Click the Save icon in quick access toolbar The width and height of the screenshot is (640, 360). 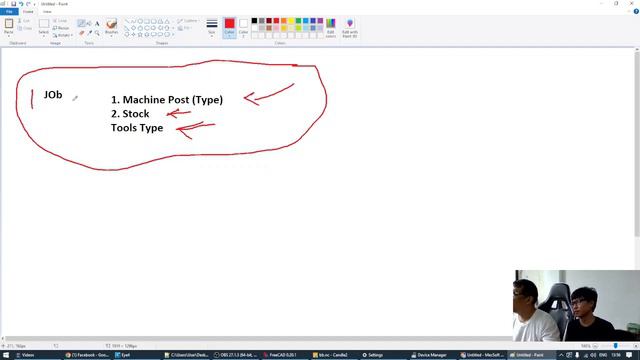pos(13,4)
